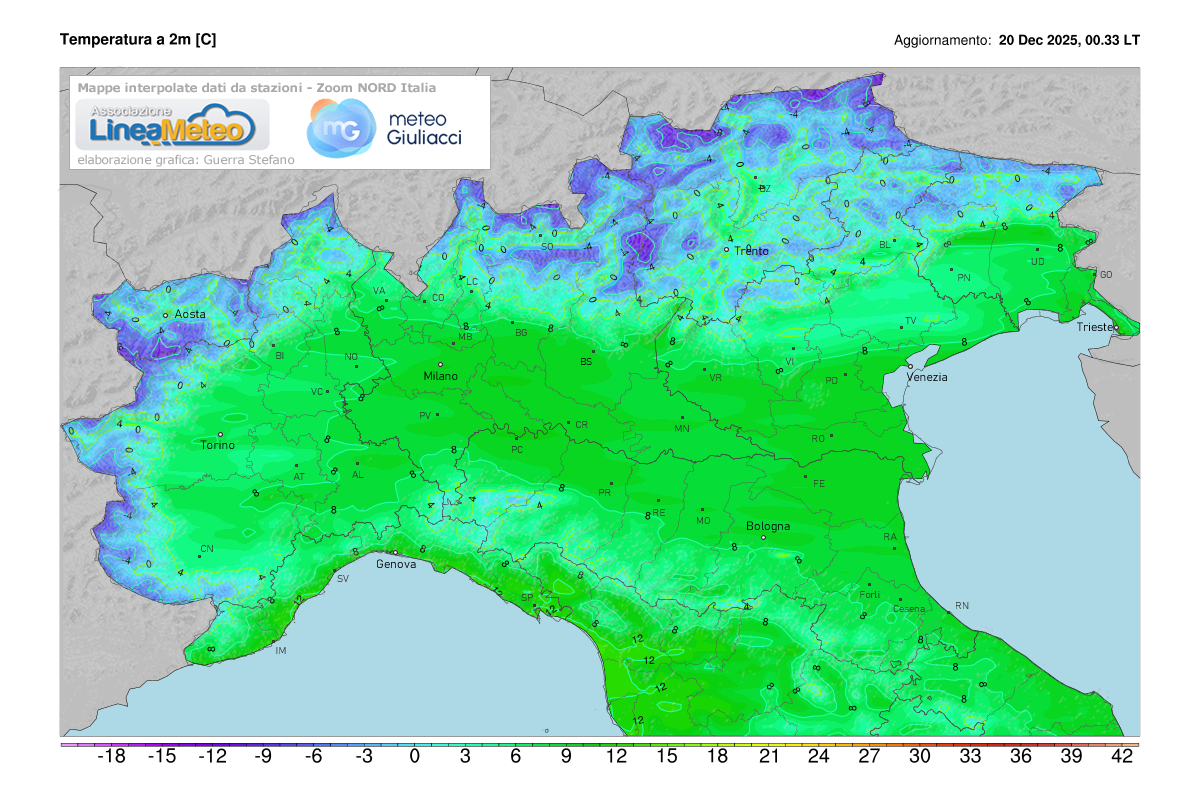Click the Temperatura a 2m title
Image resolution: width=1200 pixels, height=790 pixels.
[140, 41]
